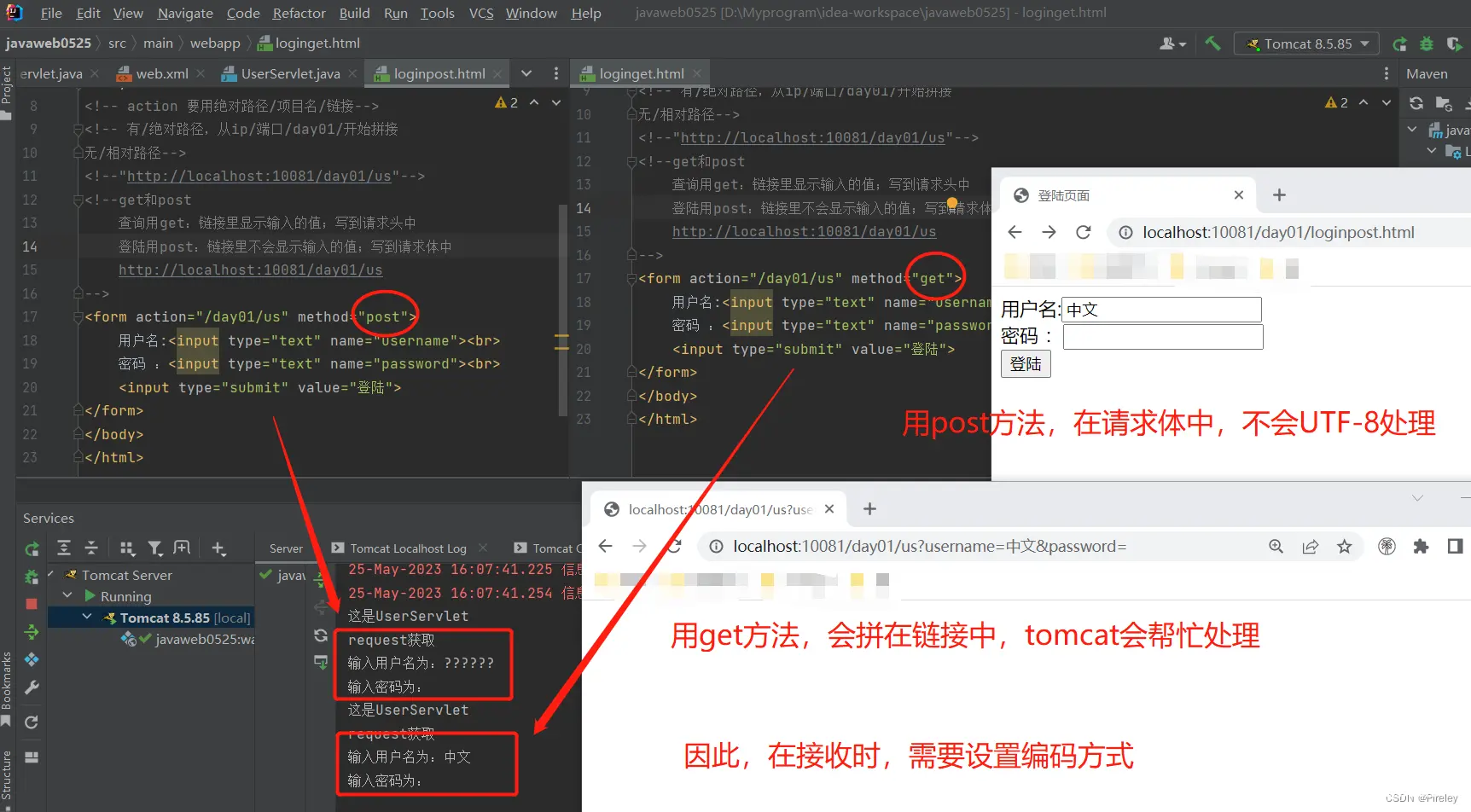The height and width of the screenshot is (812, 1471).
Task: Click the Artifacts icon in Services sidebar
Action: point(32,659)
